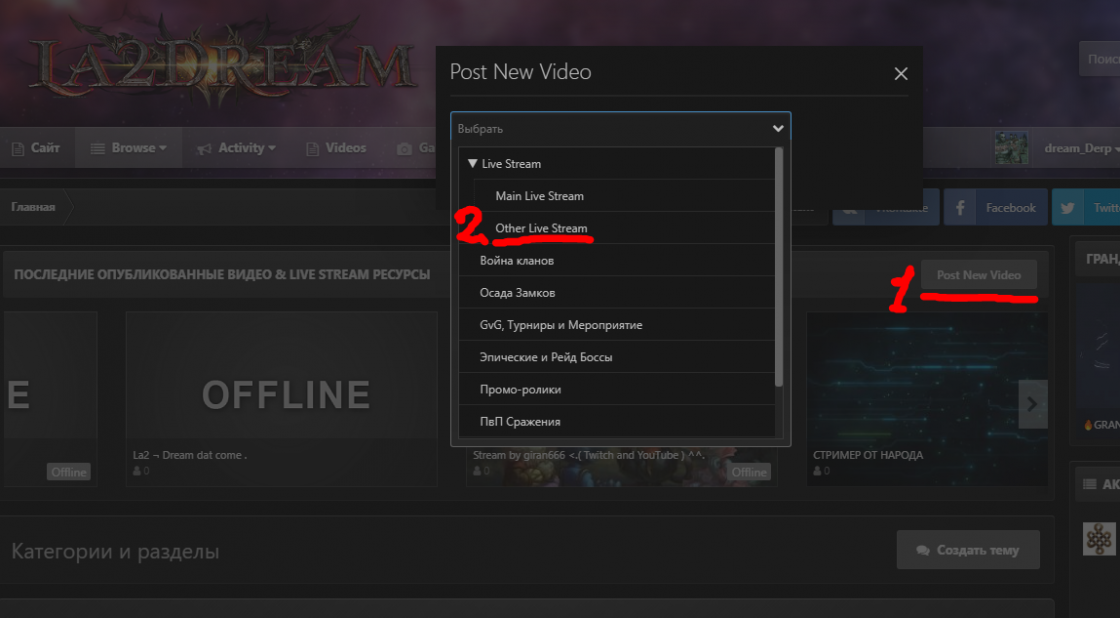Pick Осада Замков from the list
Screen dimensions: 1120x618
(517, 293)
